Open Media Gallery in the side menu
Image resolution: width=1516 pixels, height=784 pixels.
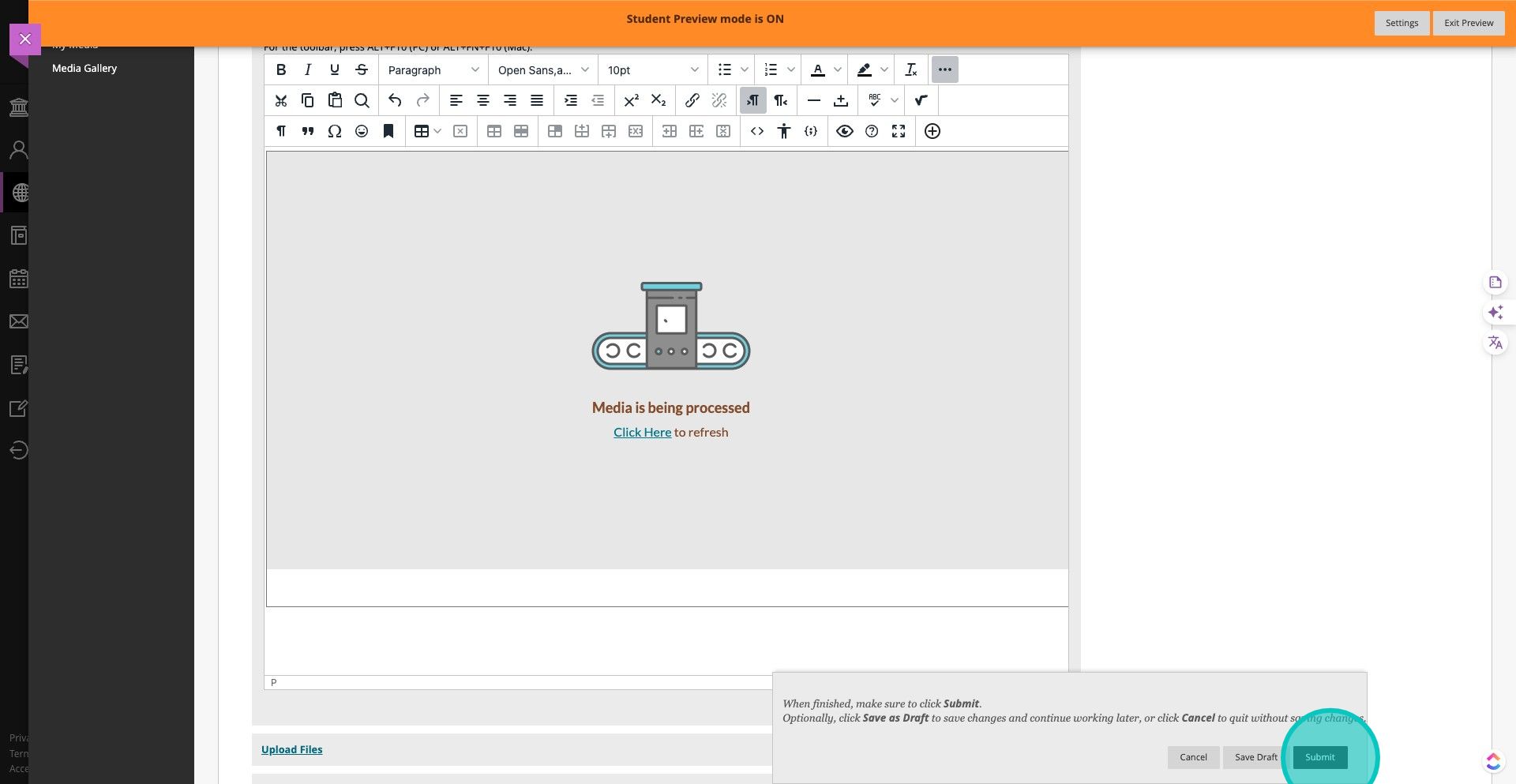point(84,69)
